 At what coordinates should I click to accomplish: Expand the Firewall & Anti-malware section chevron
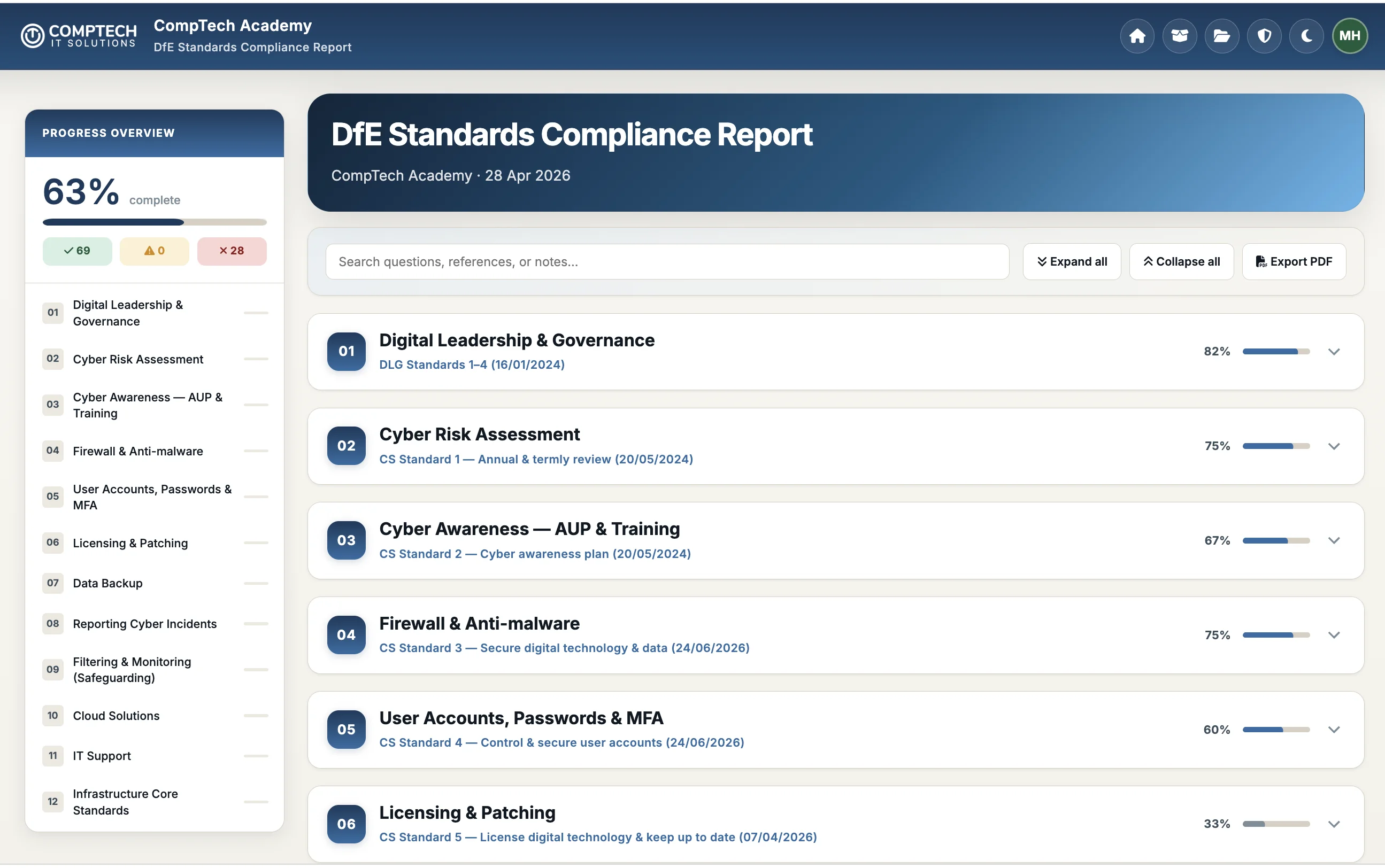pyautogui.click(x=1334, y=635)
